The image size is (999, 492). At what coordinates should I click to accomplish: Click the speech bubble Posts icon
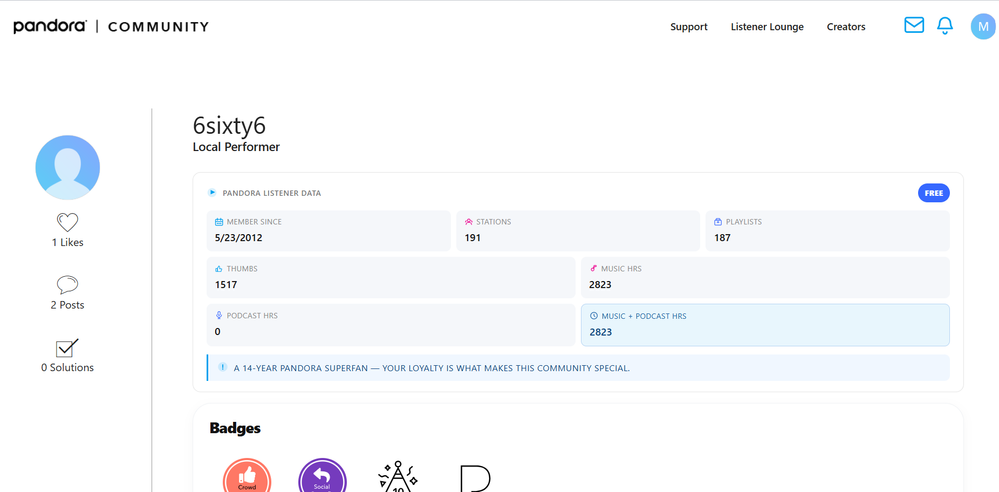point(68,285)
